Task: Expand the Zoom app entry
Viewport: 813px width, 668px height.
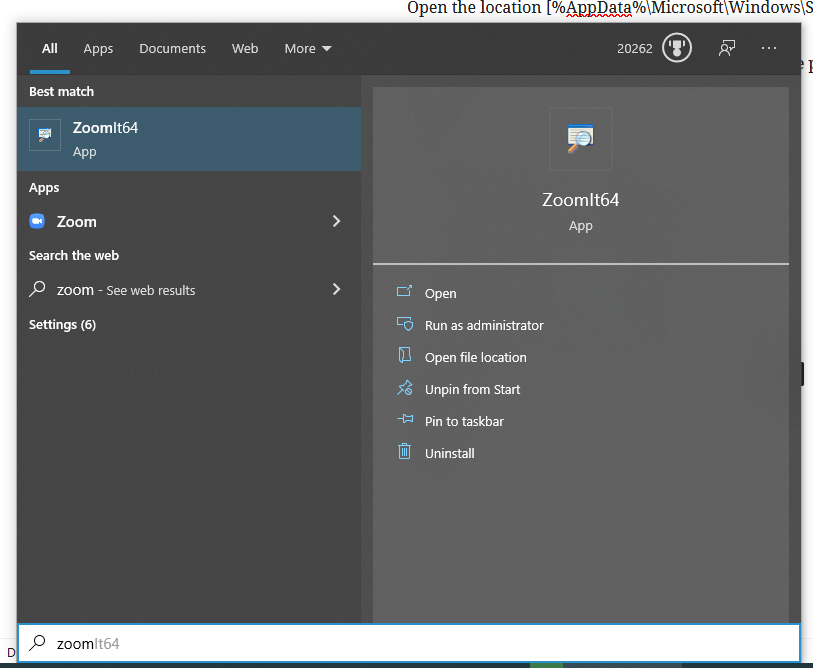Action: coord(337,221)
